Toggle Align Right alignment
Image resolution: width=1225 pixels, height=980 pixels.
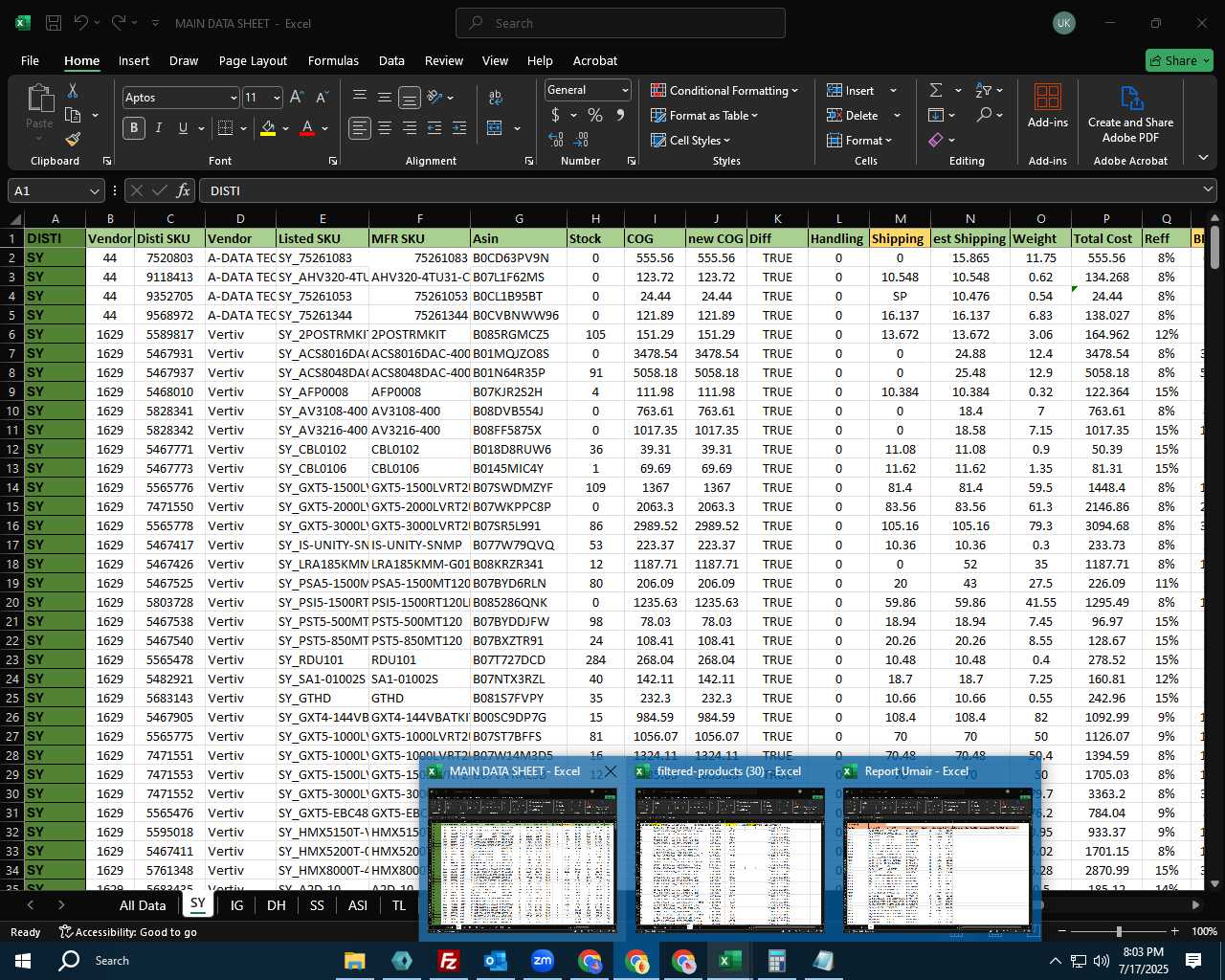point(410,128)
